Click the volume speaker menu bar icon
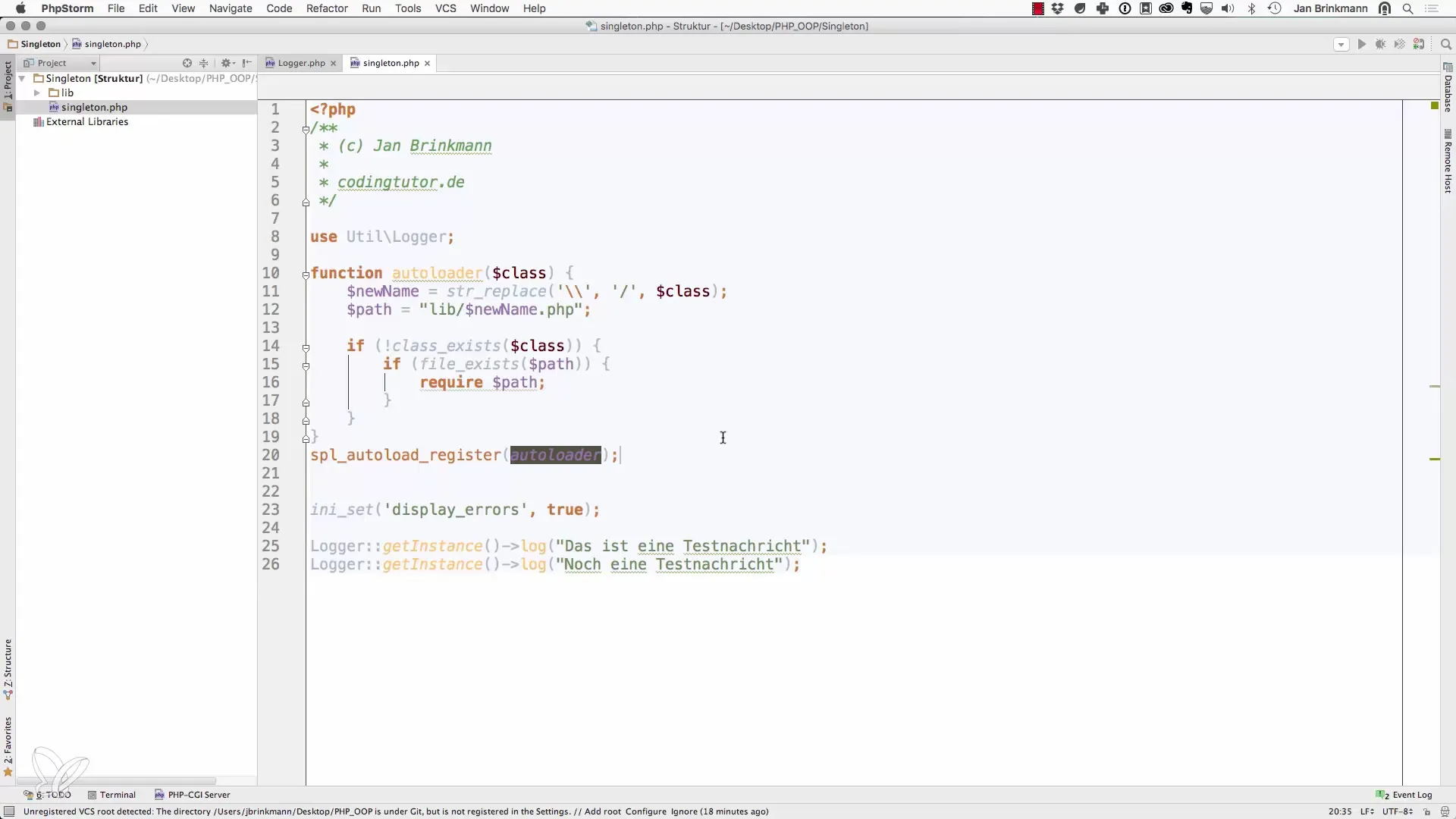The height and width of the screenshot is (819, 1456). (x=1228, y=8)
